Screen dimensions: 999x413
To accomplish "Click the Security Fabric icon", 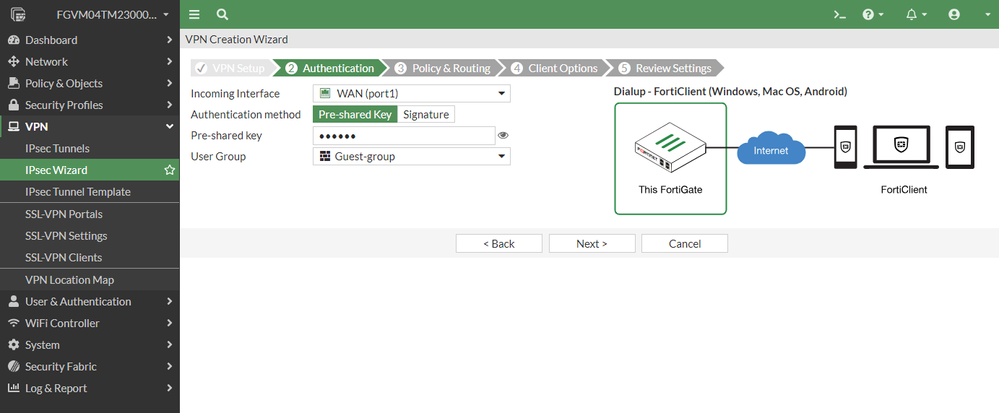I will coord(13,366).
